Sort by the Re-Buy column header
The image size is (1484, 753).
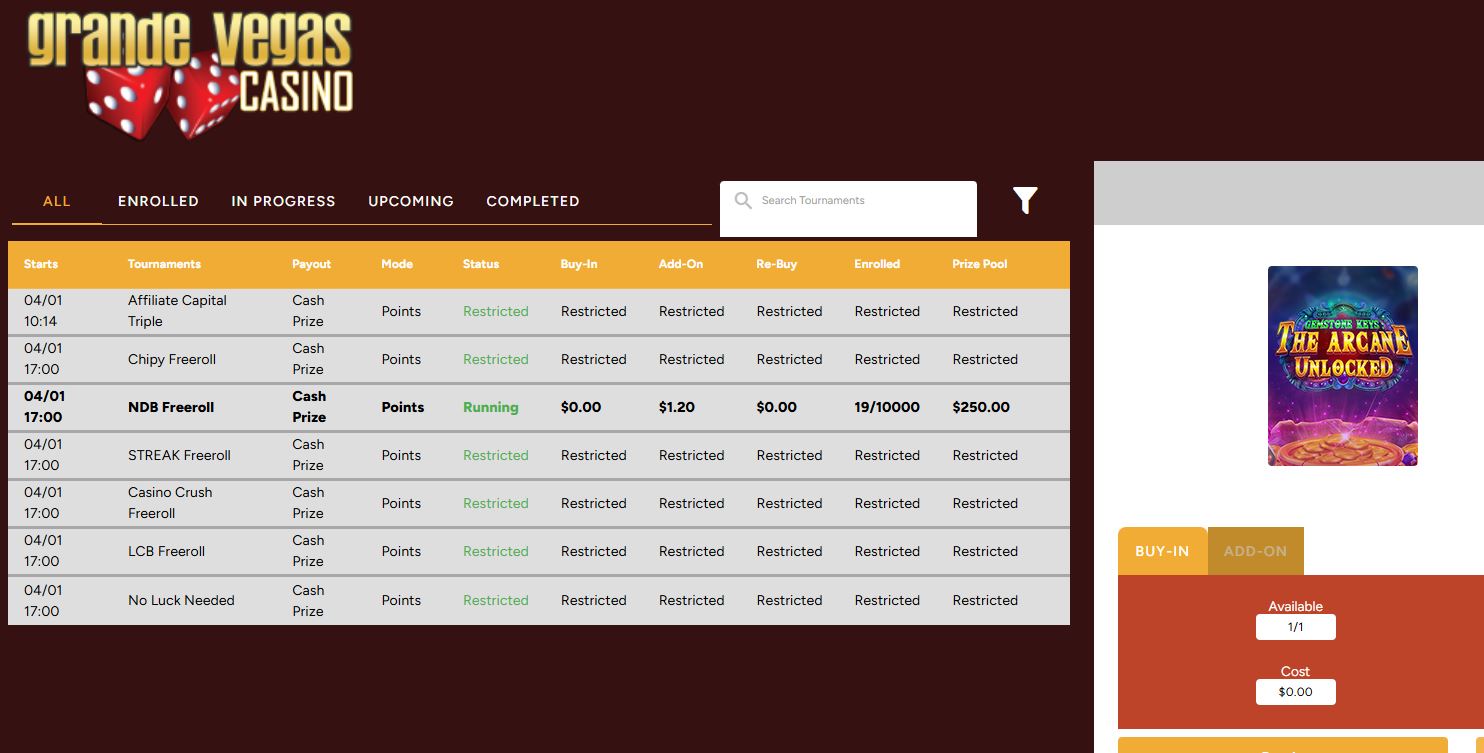(x=777, y=264)
